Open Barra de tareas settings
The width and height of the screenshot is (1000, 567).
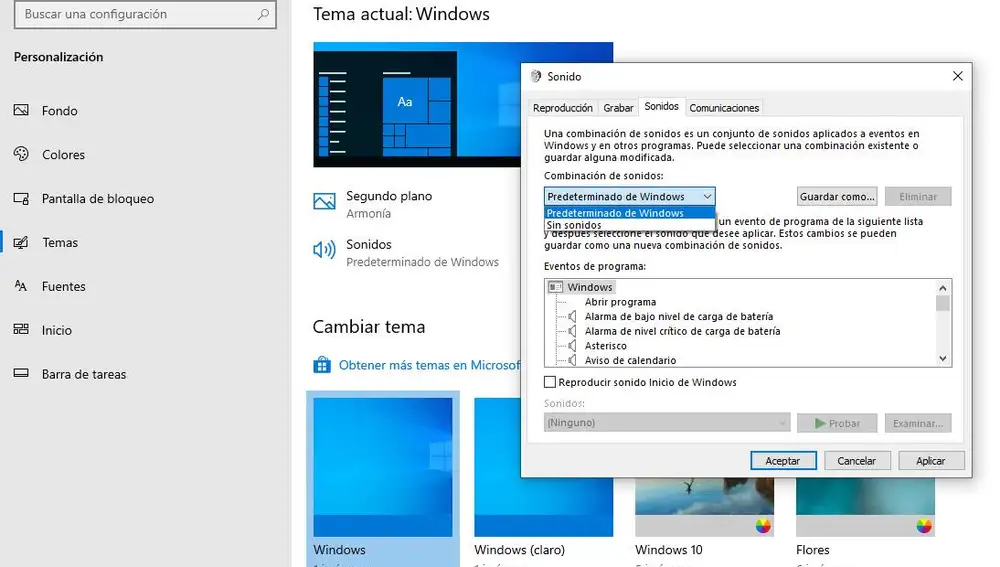tap(84, 374)
